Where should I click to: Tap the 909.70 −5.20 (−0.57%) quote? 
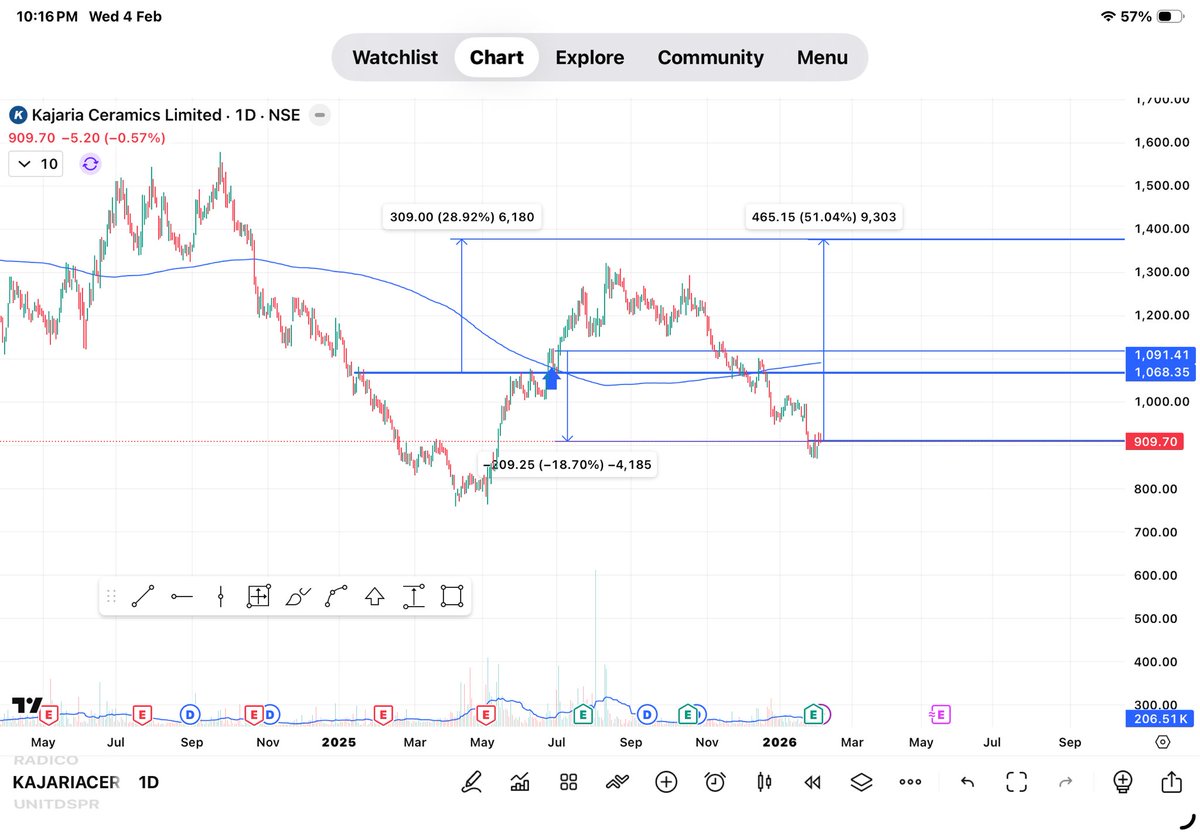(x=87, y=138)
